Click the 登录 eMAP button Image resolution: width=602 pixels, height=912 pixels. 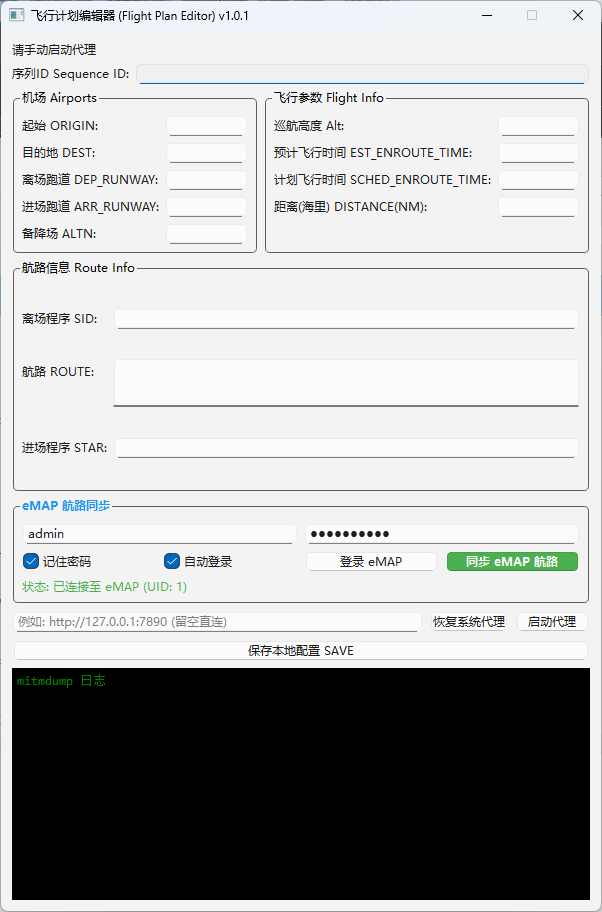[371, 562]
